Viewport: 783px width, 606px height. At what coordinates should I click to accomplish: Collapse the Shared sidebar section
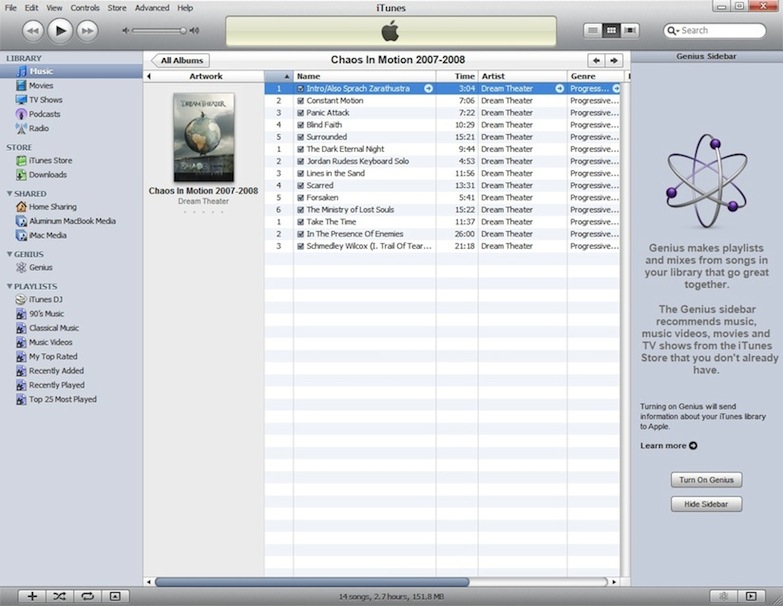coord(9,194)
